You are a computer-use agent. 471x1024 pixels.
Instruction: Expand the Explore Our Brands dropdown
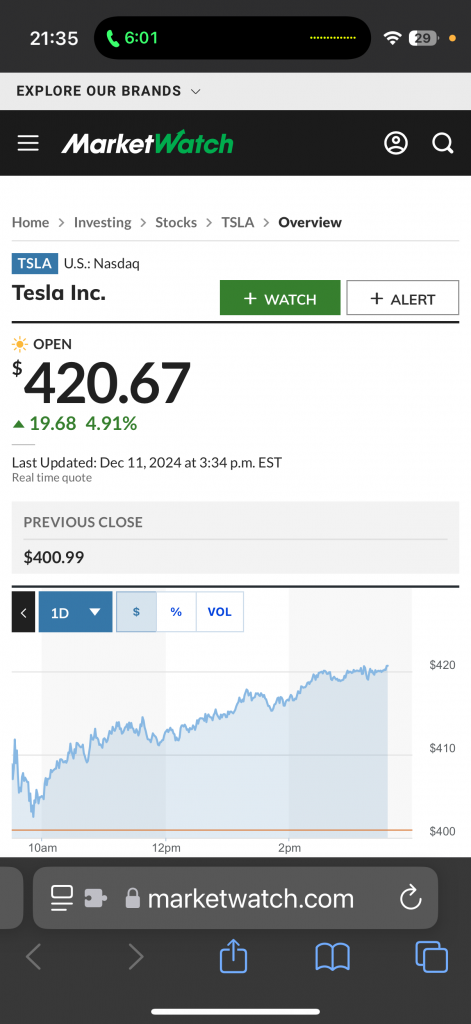pyautogui.click(x=108, y=91)
